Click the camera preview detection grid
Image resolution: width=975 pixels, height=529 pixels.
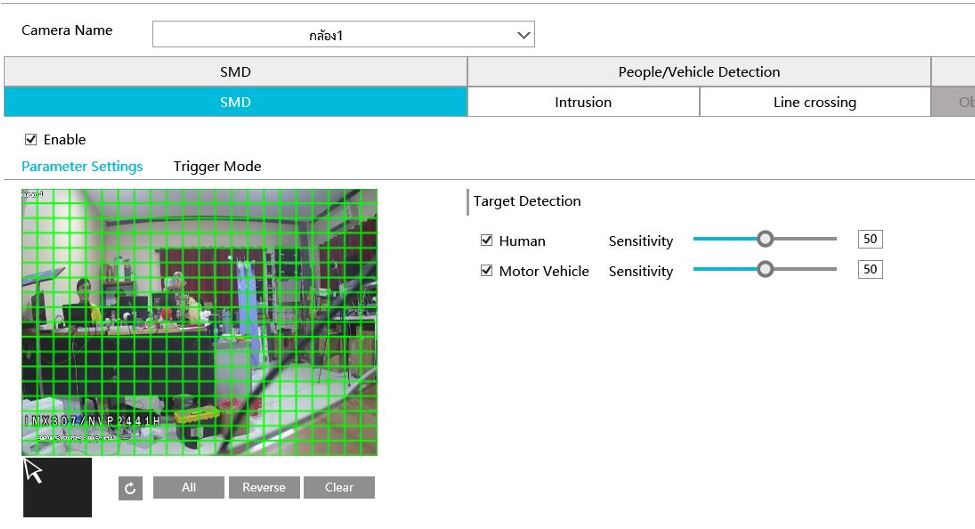200,322
